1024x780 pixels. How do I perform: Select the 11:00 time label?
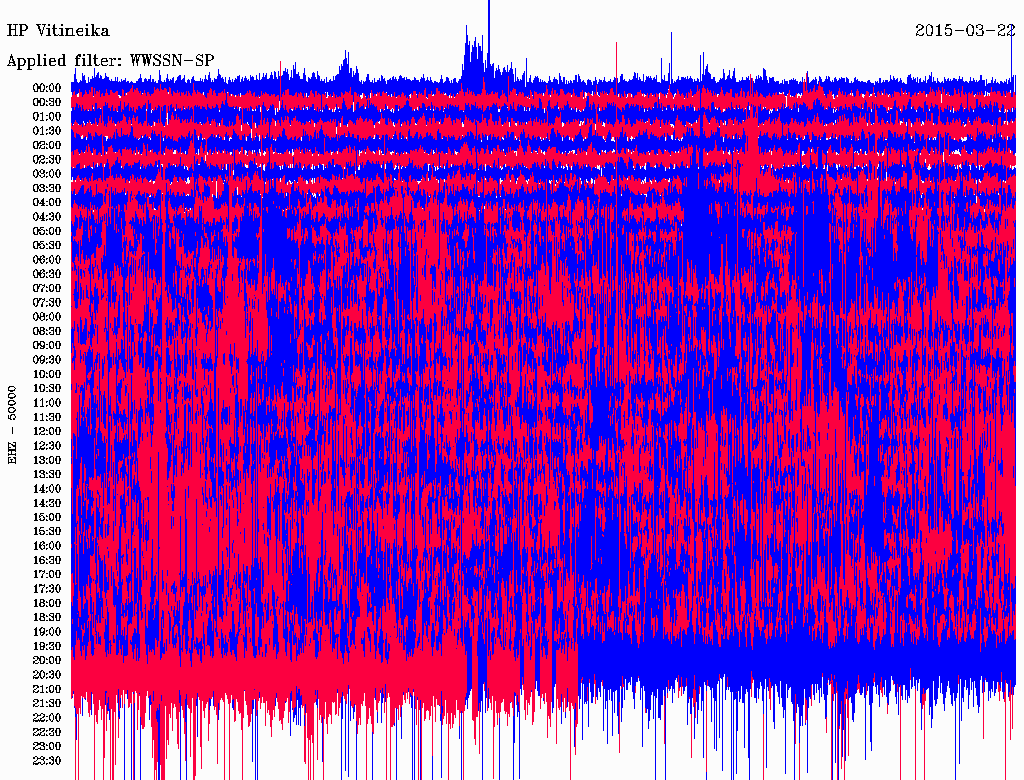(47, 402)
